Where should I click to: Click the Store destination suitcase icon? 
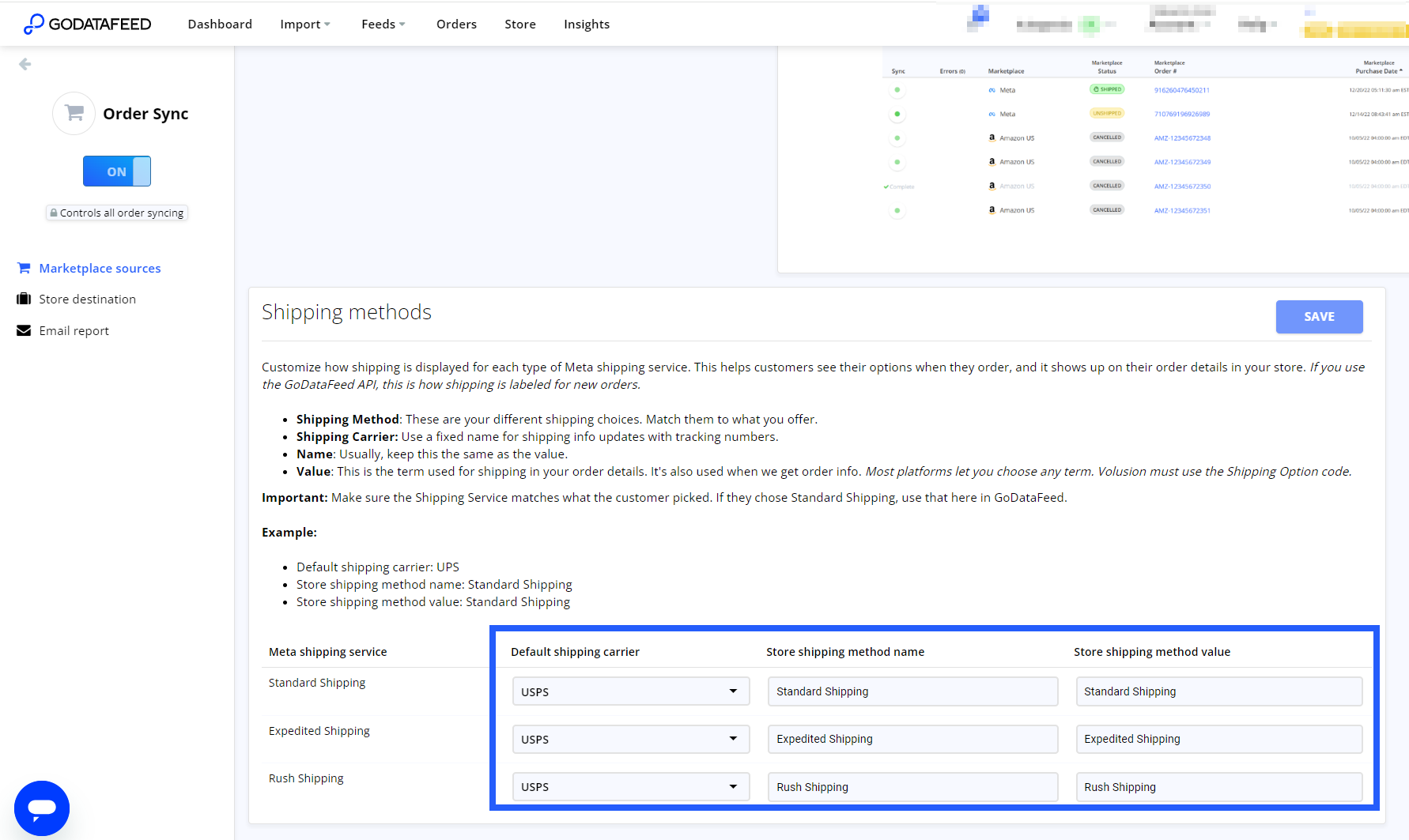[x=24, y=299]
